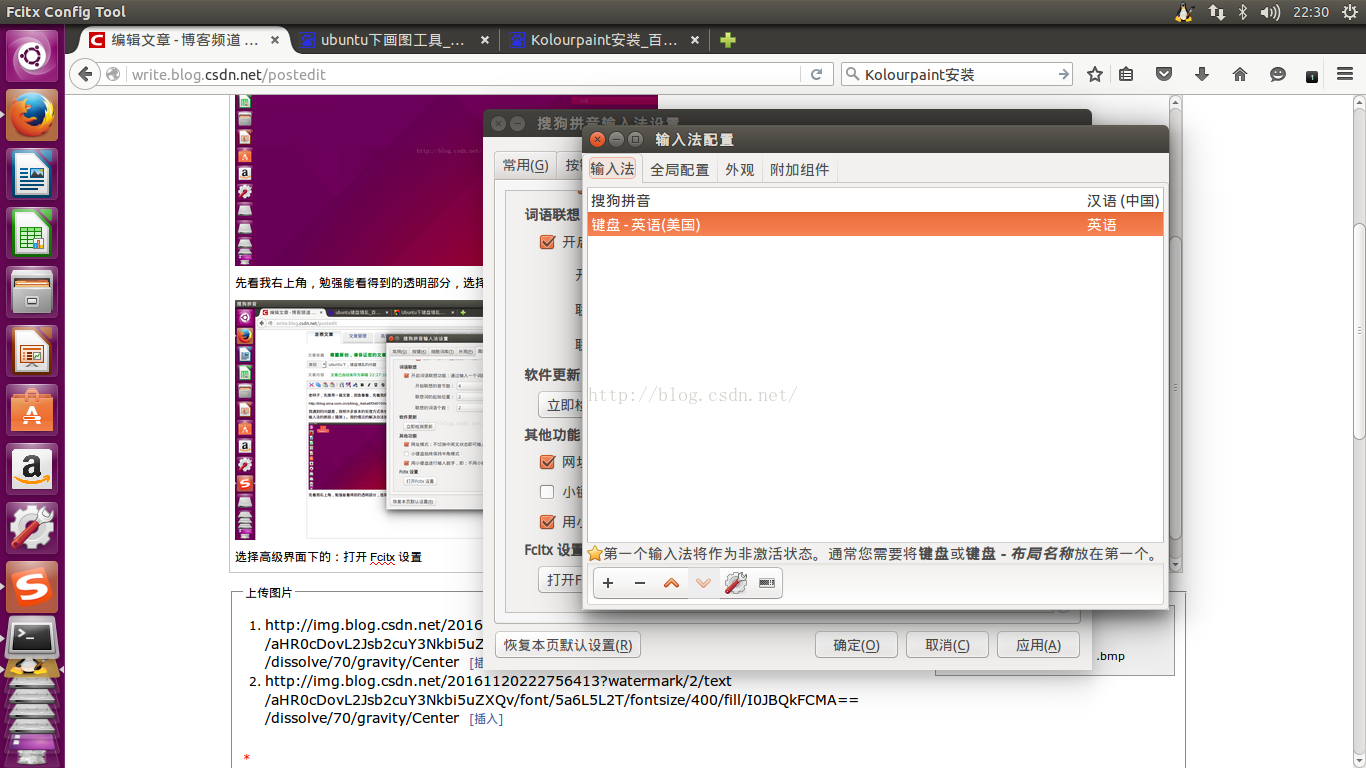Toggle checkbox starting with 网 in Sogou settings
Screen dimensions: 1366x768
click(547, 462)
